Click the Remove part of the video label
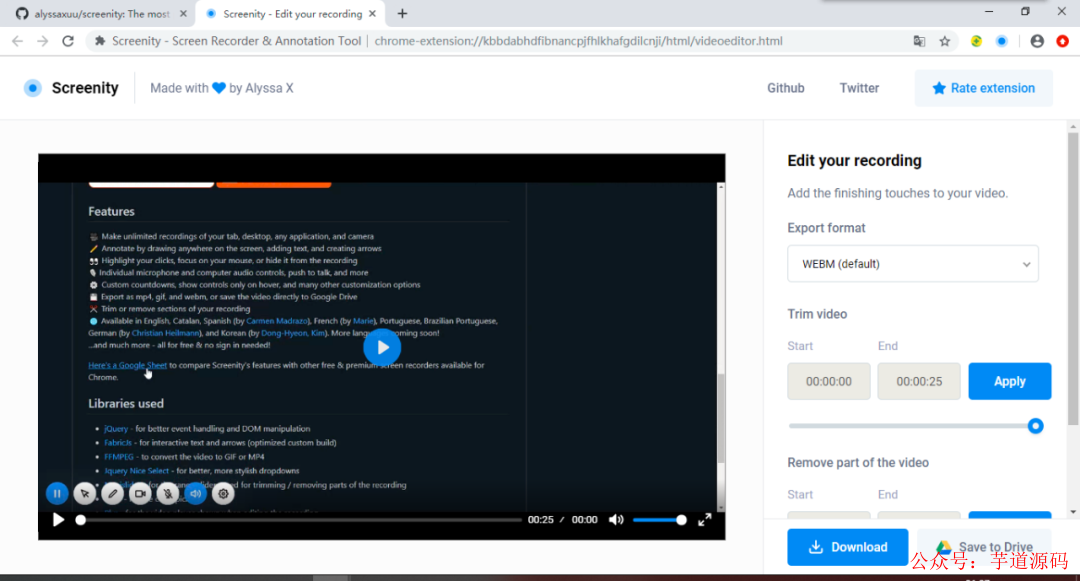The height and width of the screenshot is (581, 1080). (x=858, y=463)
